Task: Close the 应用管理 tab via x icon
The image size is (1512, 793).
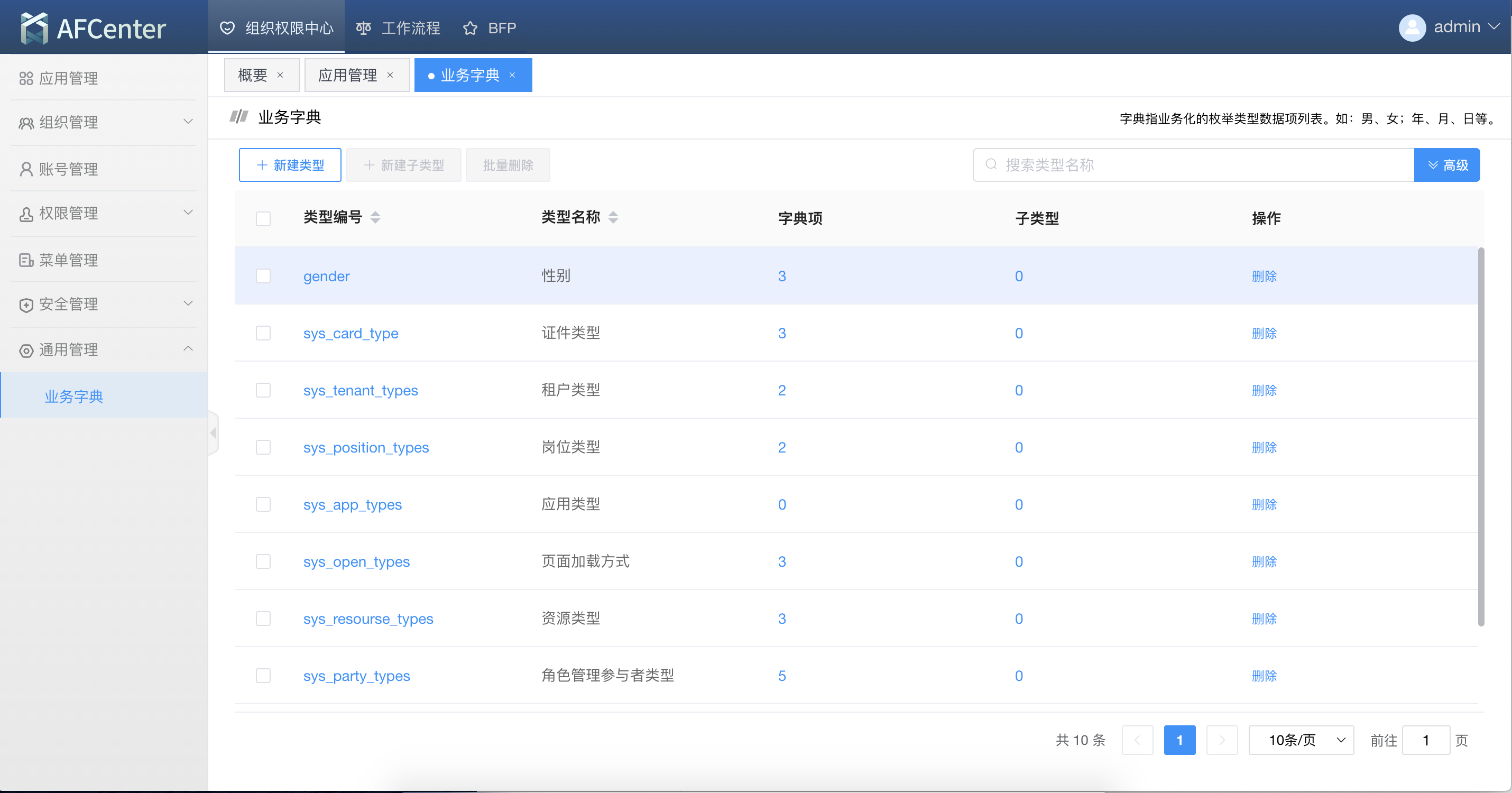Action: pos(390,75)
